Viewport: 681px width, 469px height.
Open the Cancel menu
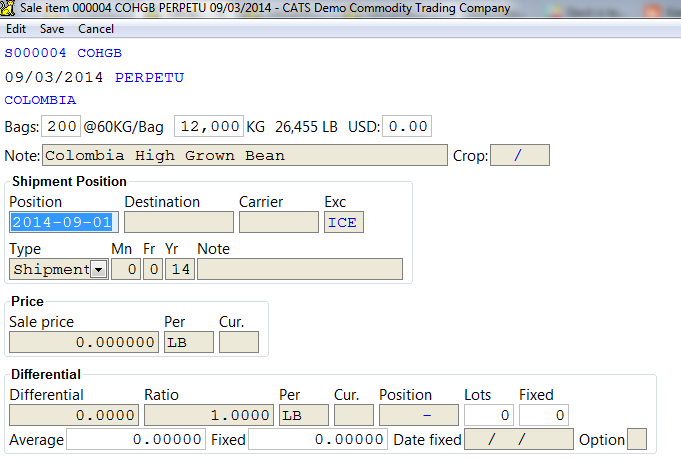tap(96, 29)
